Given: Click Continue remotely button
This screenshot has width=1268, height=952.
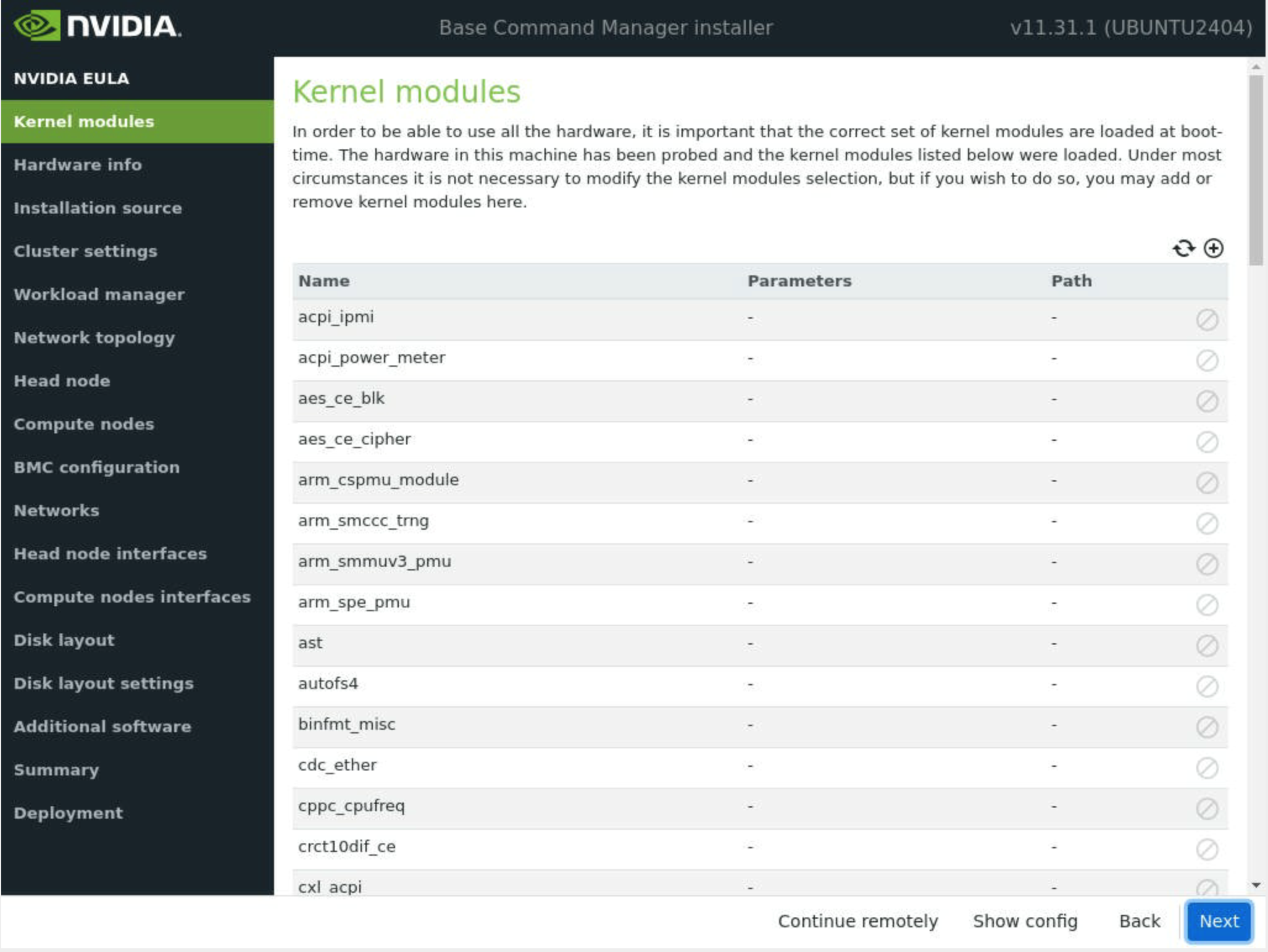Looking at the screenshot, I should (x=857, y=921).
